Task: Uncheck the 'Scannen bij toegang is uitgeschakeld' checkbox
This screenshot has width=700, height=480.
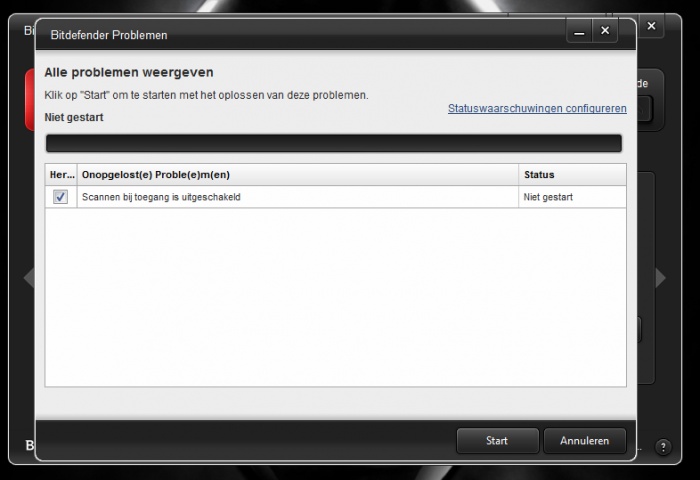Action: (60, 197)
